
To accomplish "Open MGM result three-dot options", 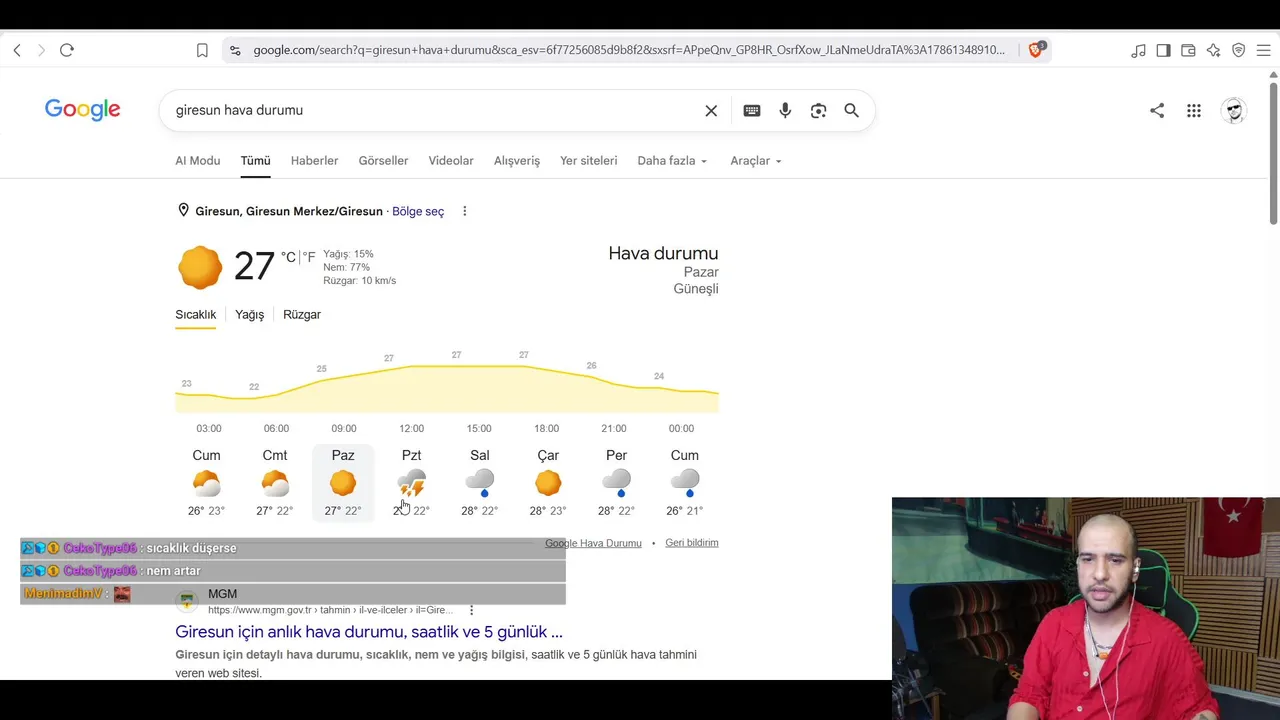I will click(x=471, y=610).
